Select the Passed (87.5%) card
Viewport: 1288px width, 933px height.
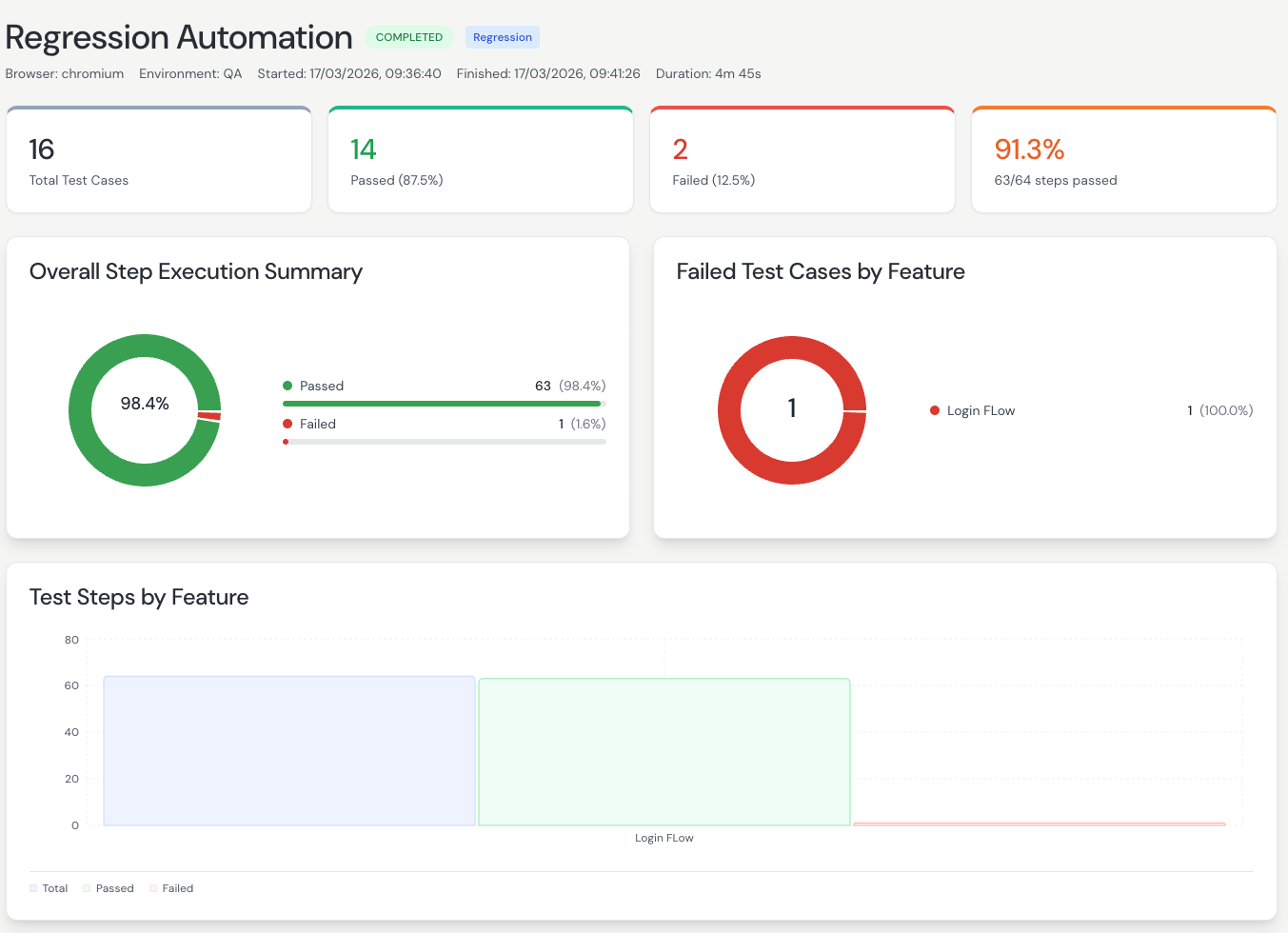click(x=481, y=159)
